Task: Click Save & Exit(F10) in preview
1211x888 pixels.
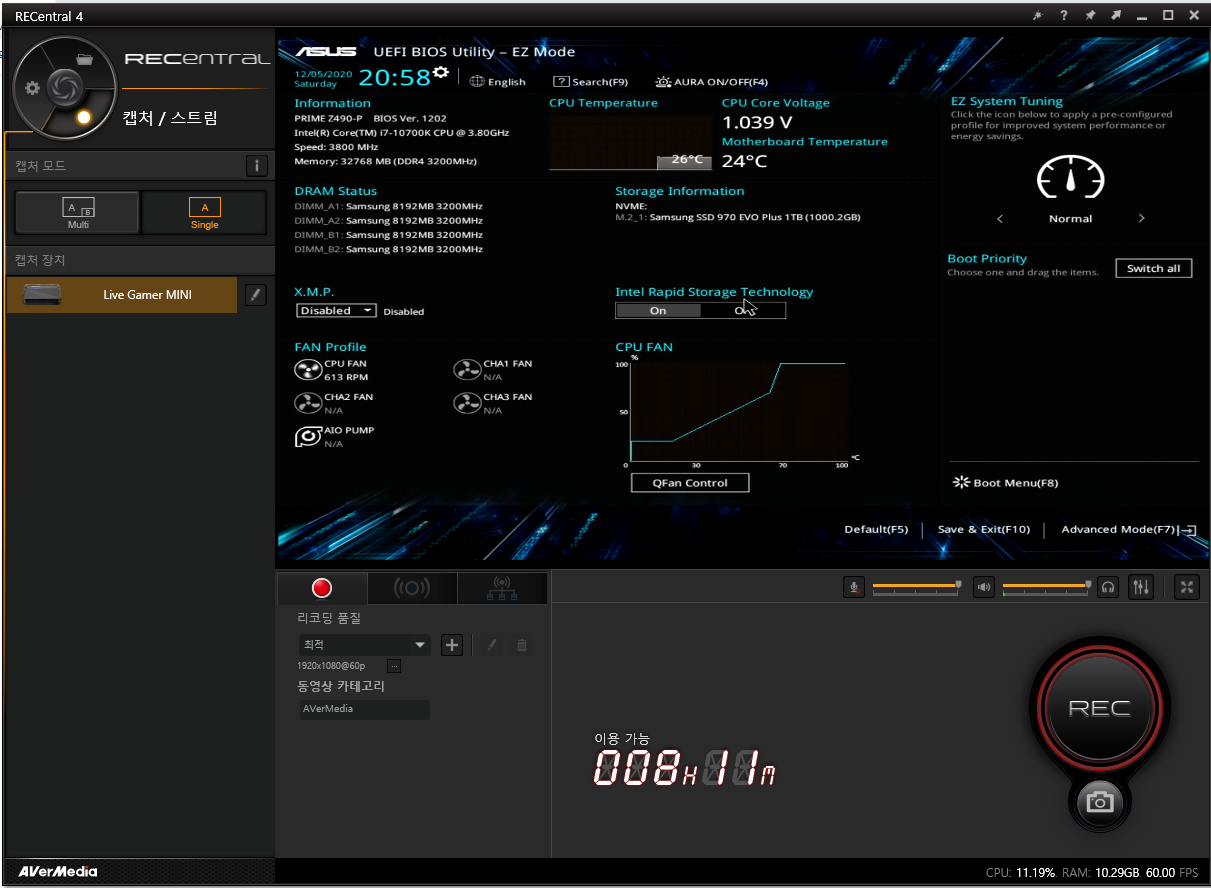Action: pos(984,530)
